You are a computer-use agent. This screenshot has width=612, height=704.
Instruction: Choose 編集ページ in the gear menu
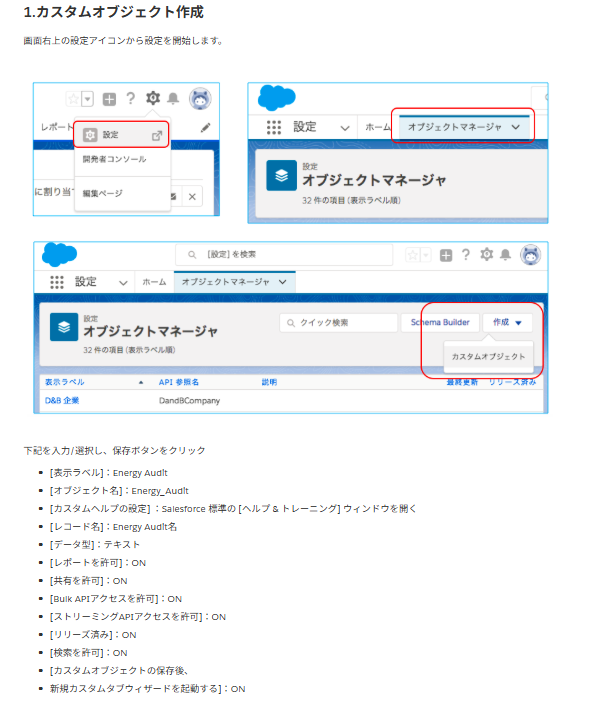click(102, 194)
